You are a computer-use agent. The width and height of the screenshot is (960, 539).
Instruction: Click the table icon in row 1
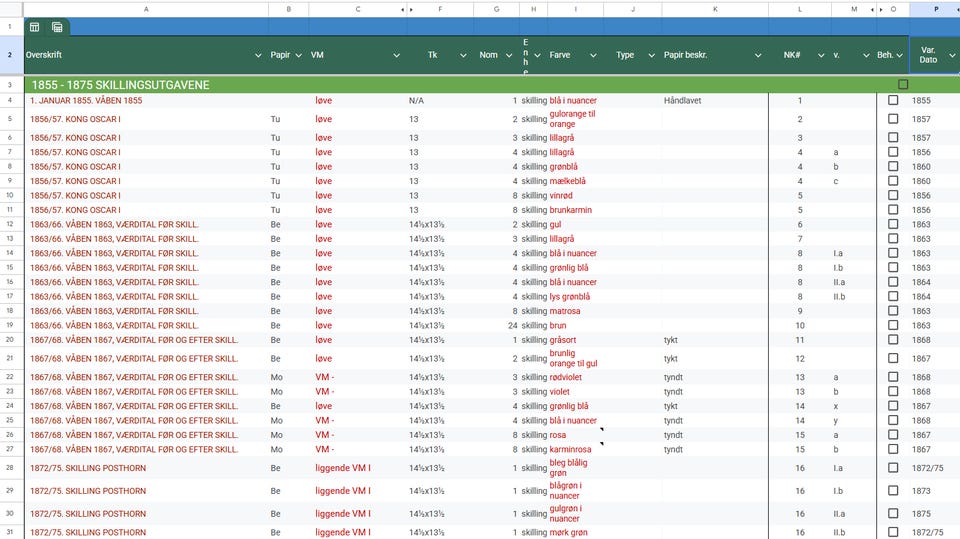(34, 27)
